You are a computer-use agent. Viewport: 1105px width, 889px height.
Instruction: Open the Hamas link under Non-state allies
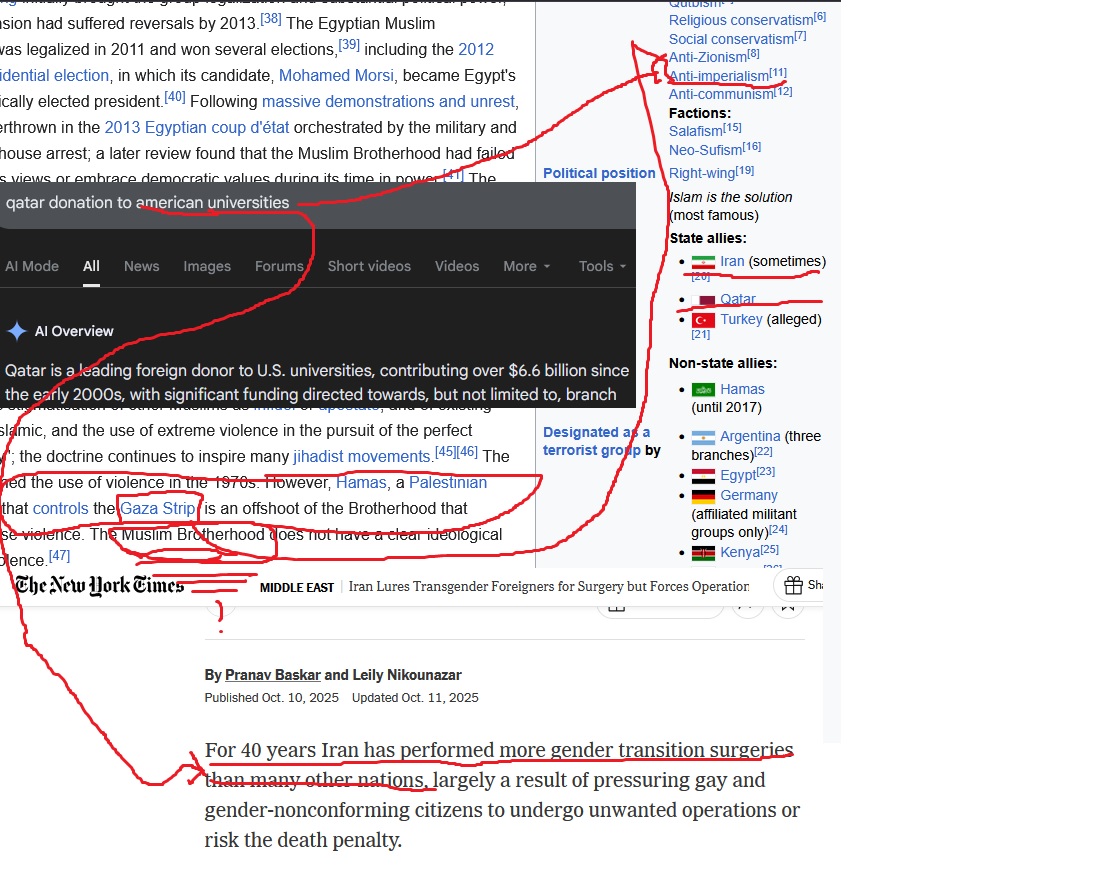coord(742,389)
